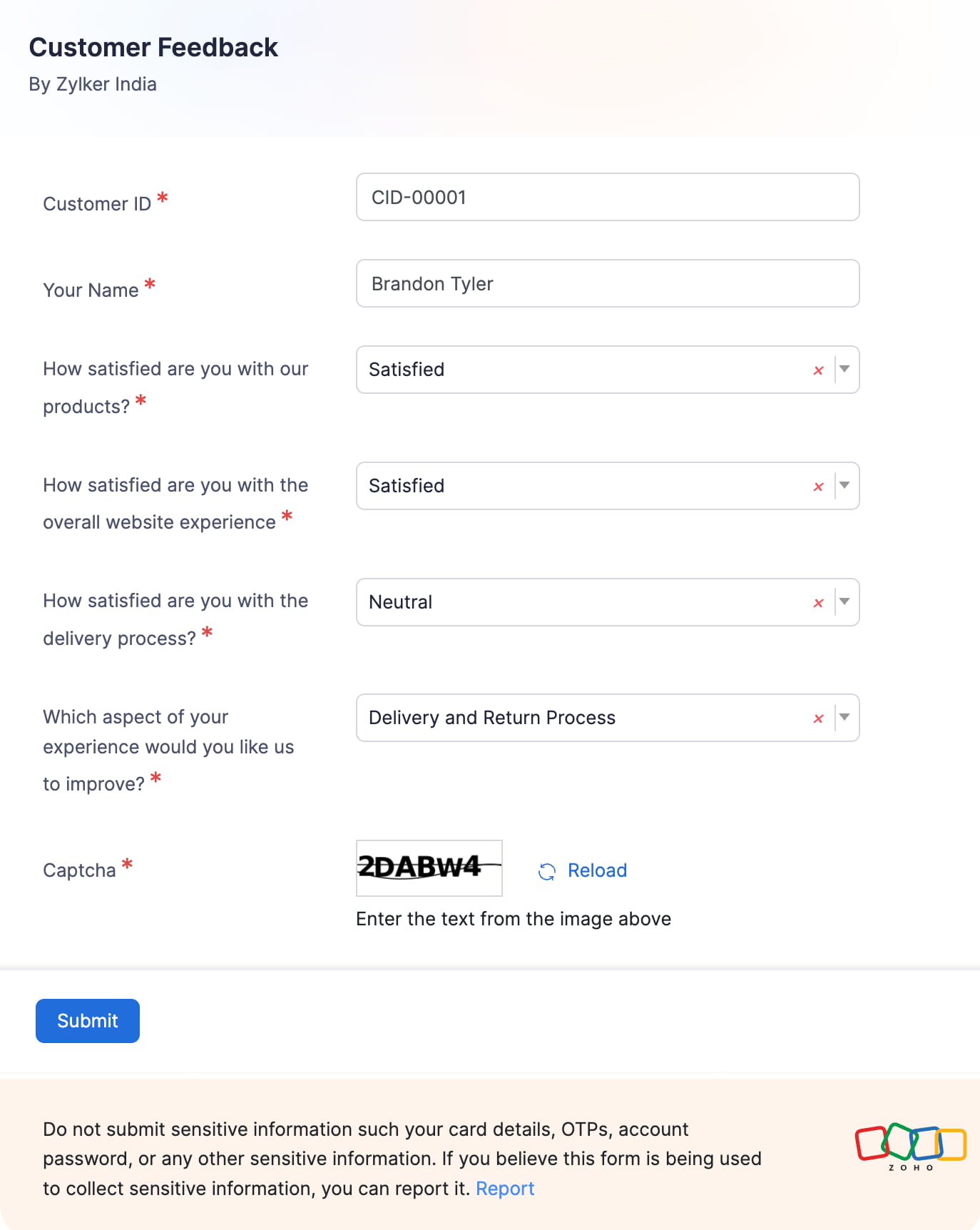980x1230 pixels.
Task: Open the Delivery and Return Process combo box
Action: tap(571, 718)
